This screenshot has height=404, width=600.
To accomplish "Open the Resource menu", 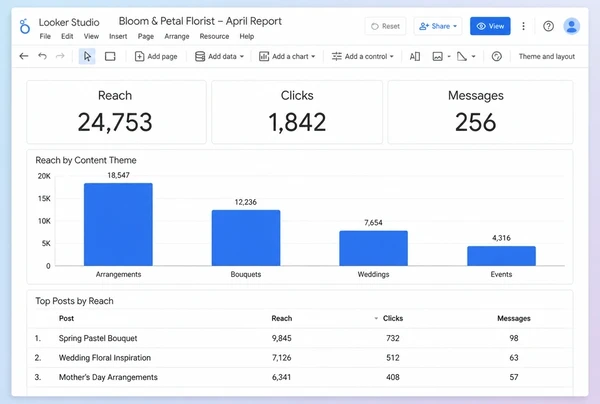I will tap(214, 36).
